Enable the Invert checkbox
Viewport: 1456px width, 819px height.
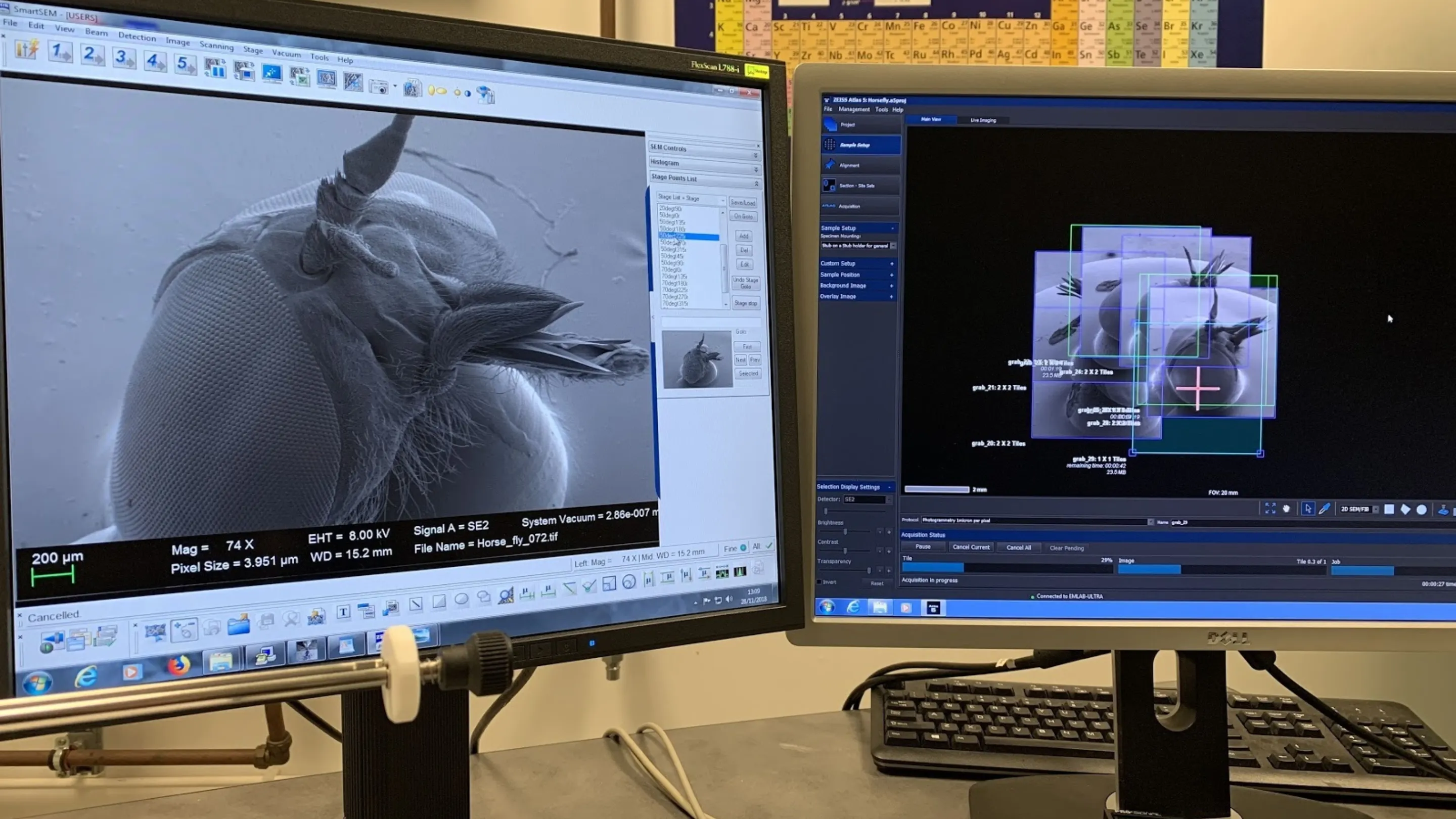coord(820,581)
